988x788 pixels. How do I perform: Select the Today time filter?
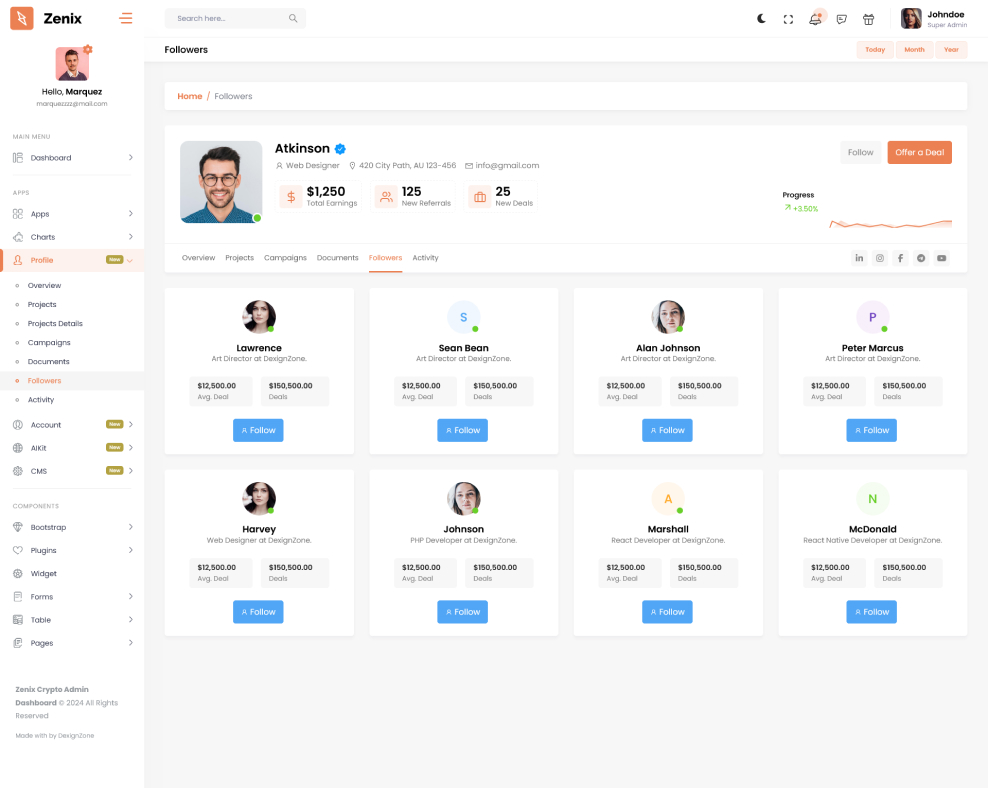[875, 50]
